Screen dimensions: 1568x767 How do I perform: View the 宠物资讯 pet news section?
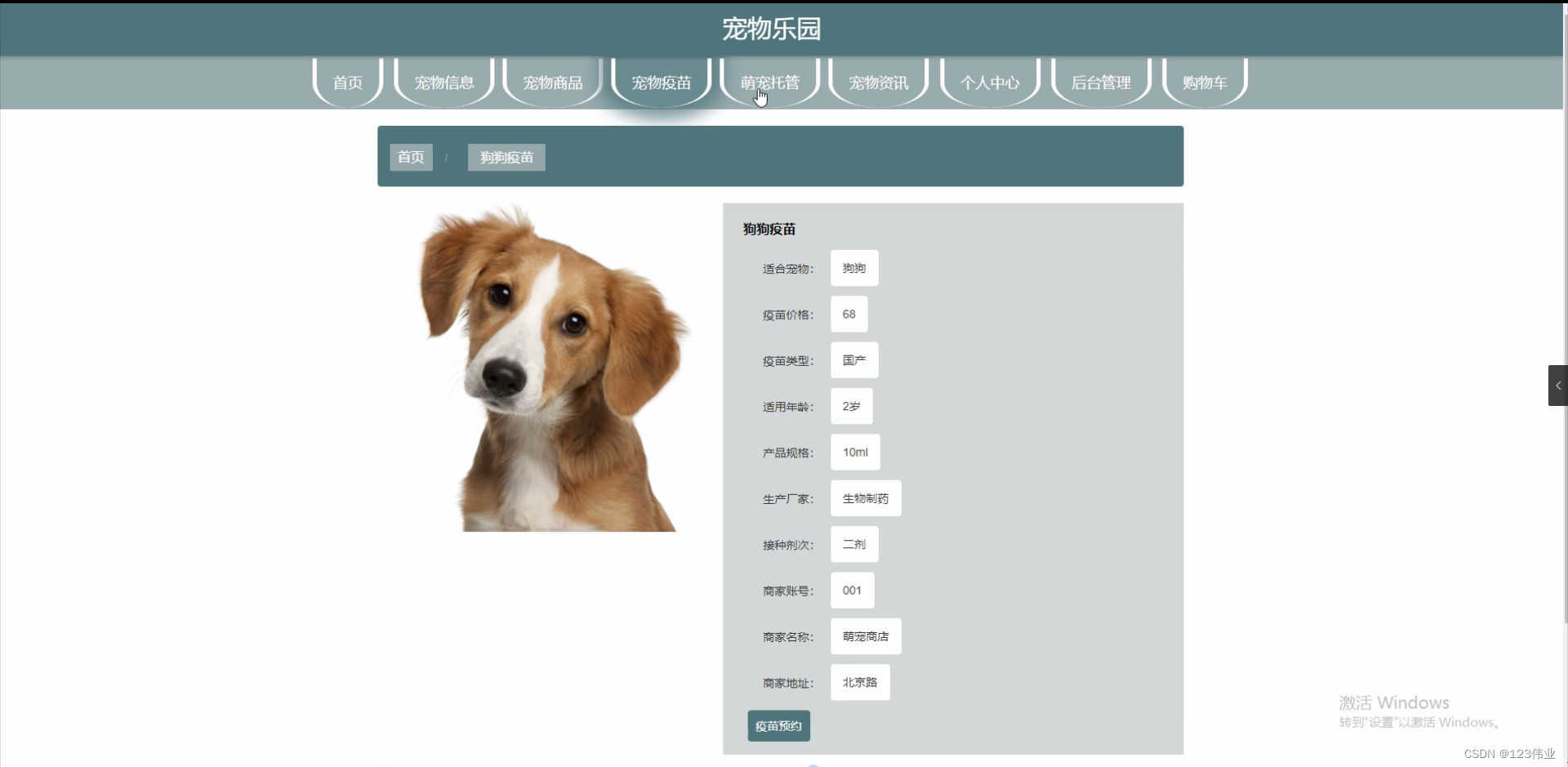pyautogui.click(x=879, y=82)
